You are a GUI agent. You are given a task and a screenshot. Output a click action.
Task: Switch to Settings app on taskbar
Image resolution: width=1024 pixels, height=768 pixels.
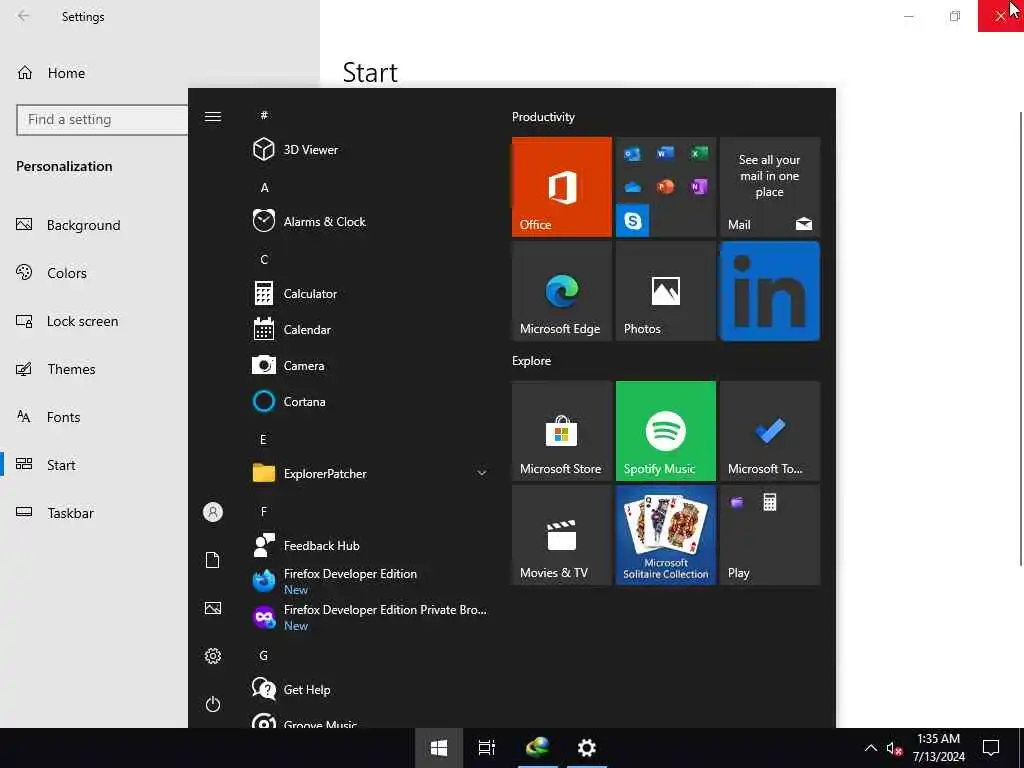point(586,748)
